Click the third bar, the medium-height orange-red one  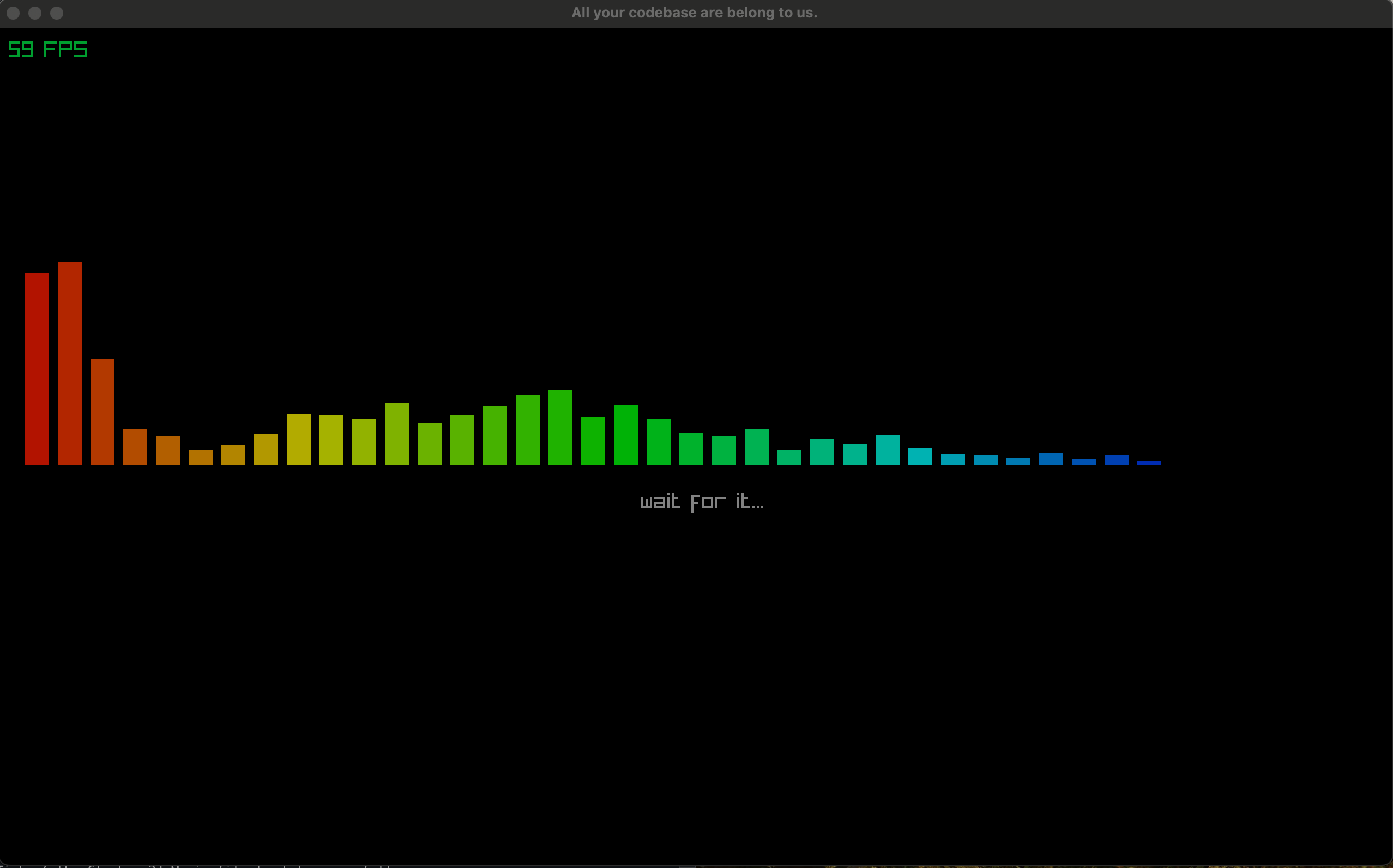102,411
